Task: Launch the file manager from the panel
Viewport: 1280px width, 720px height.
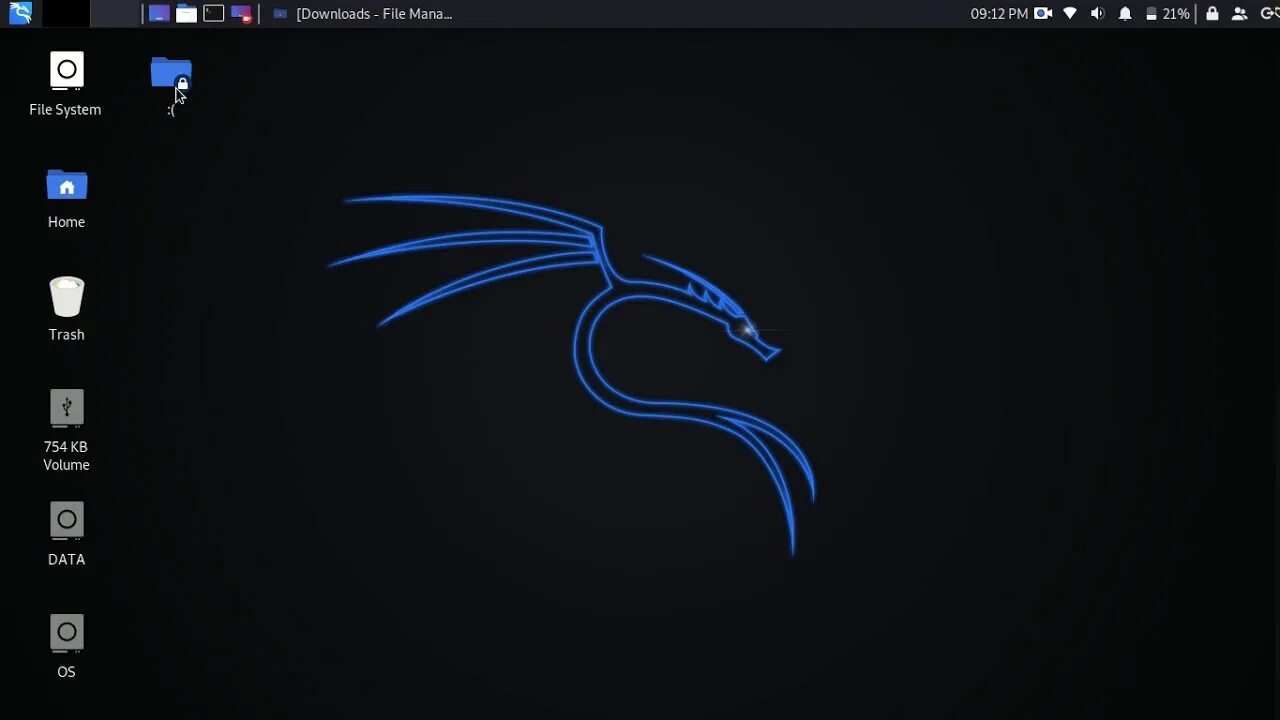Action: [x=186, y=14]
